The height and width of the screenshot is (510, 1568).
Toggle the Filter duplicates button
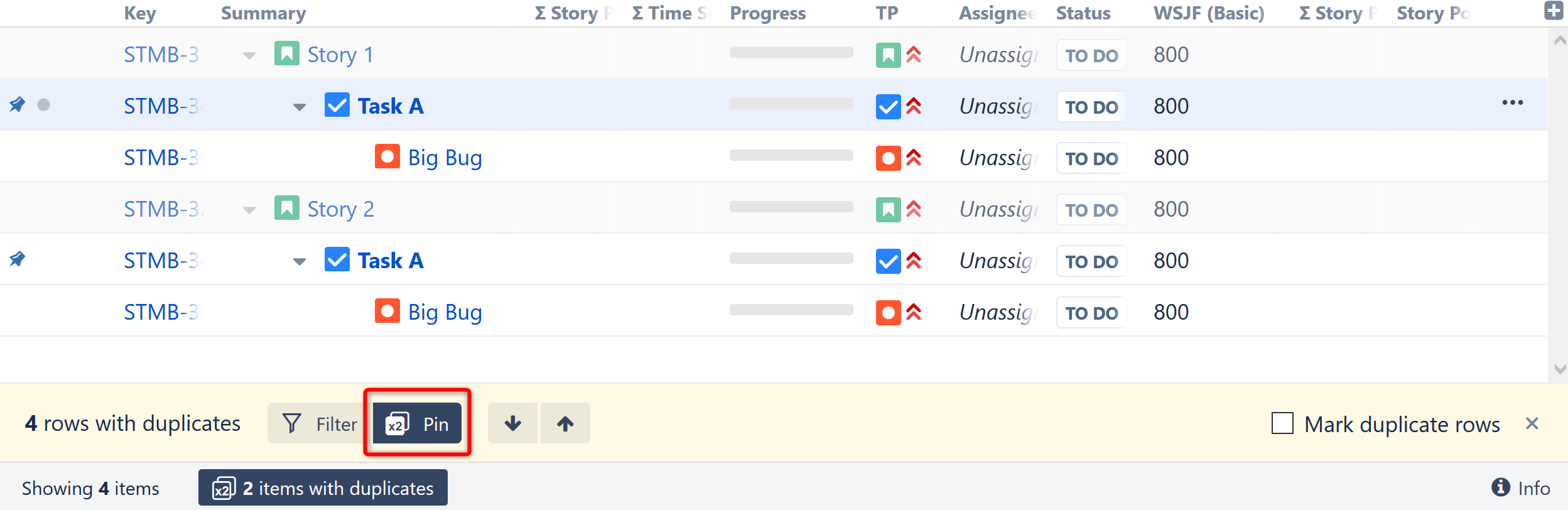click(319, 424)
